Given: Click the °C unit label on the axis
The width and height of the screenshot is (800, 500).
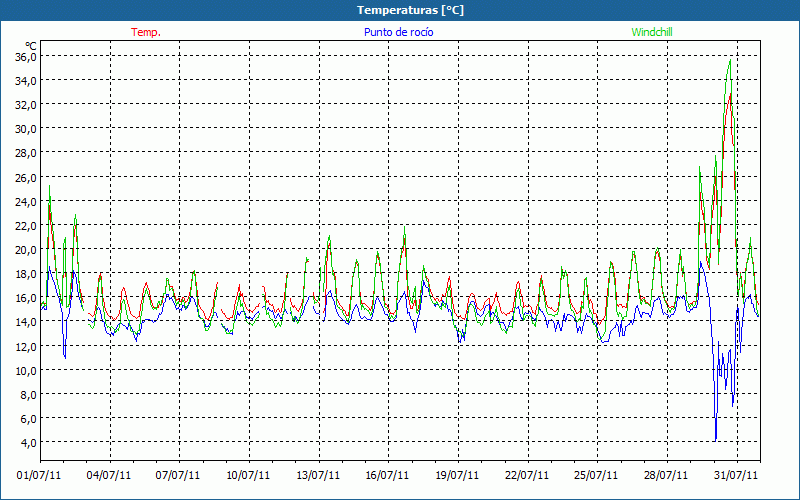Looking at the screenshot, I should coord(31,46).
